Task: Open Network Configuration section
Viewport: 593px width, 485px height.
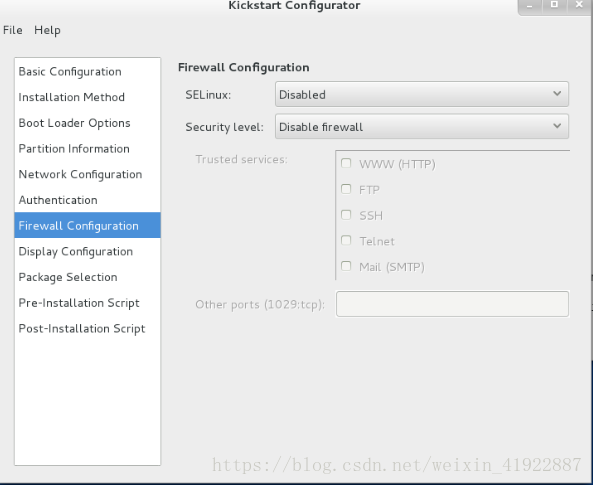Action: [x=87, y=174]
